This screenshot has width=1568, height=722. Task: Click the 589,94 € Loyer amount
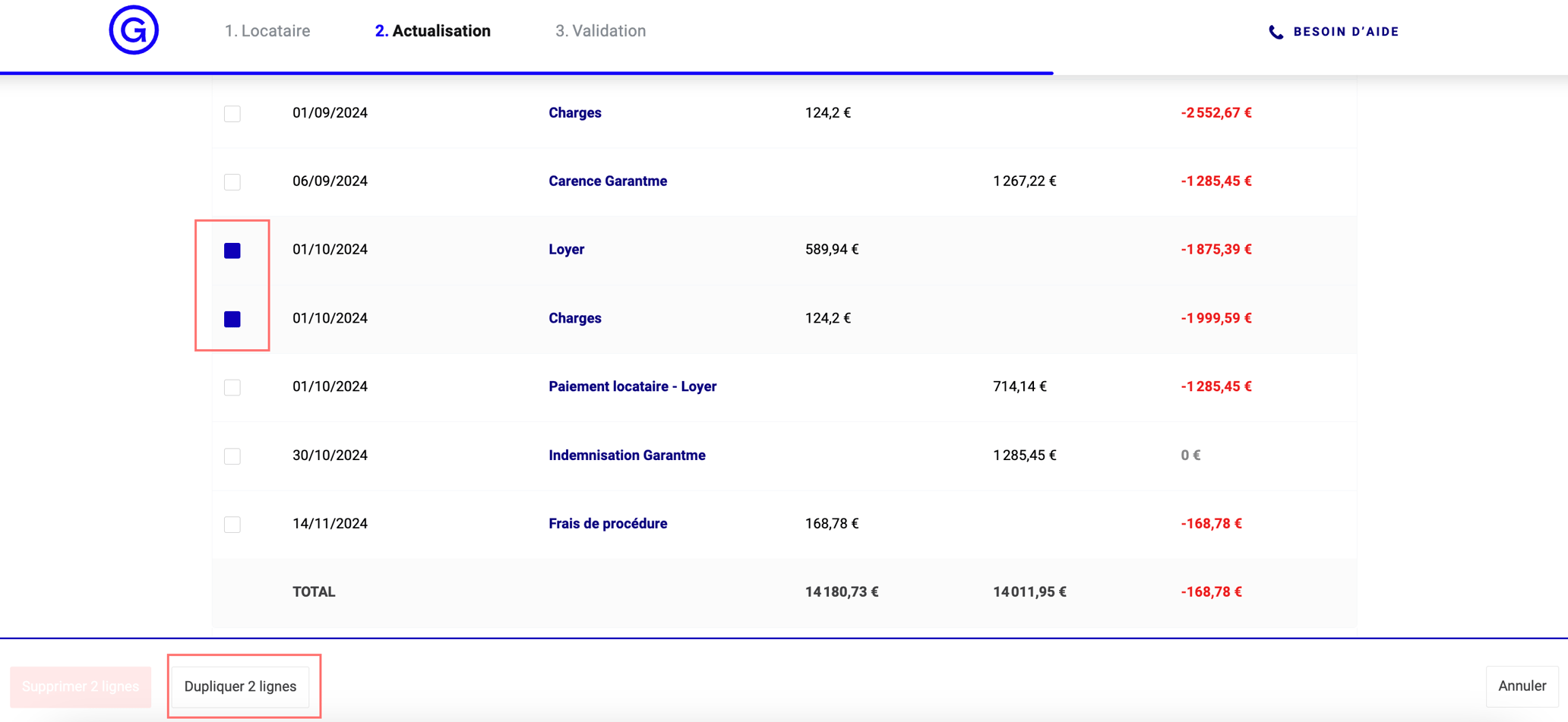832,250
